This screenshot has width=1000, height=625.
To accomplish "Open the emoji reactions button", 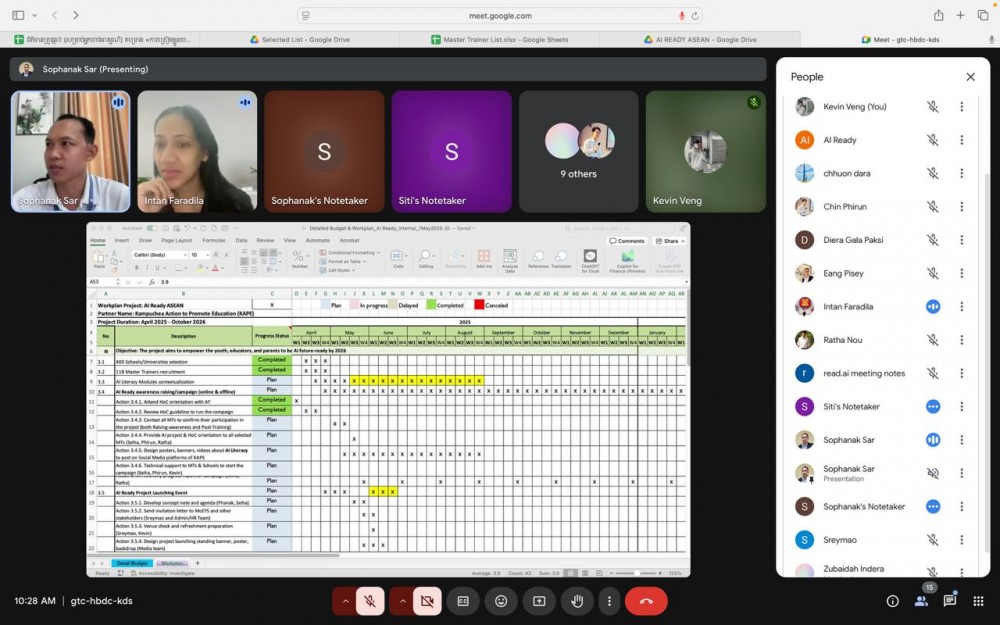I will pyautogui.click(x=501, y=601).
